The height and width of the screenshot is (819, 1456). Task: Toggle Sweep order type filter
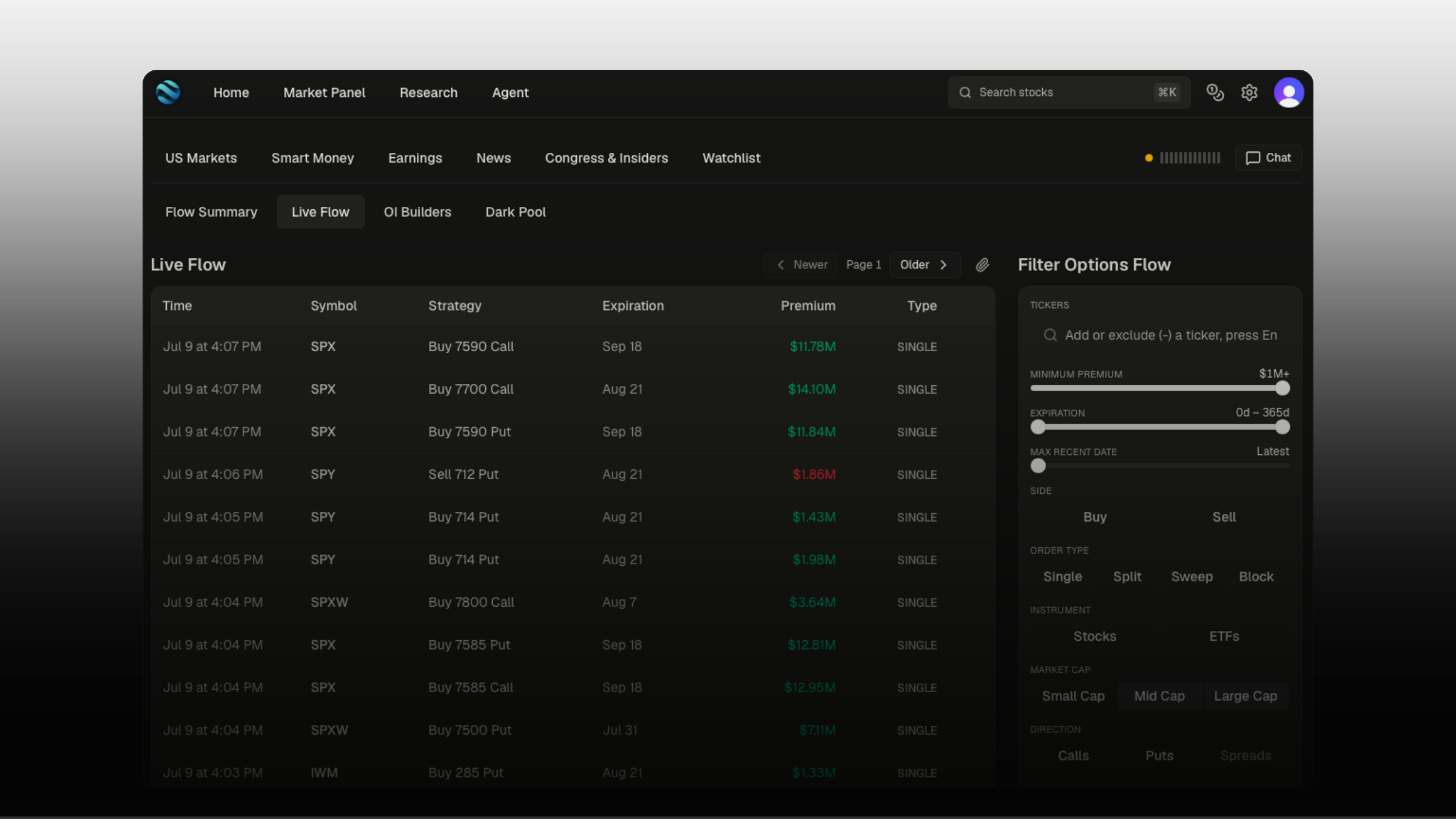coord(1191,576)
